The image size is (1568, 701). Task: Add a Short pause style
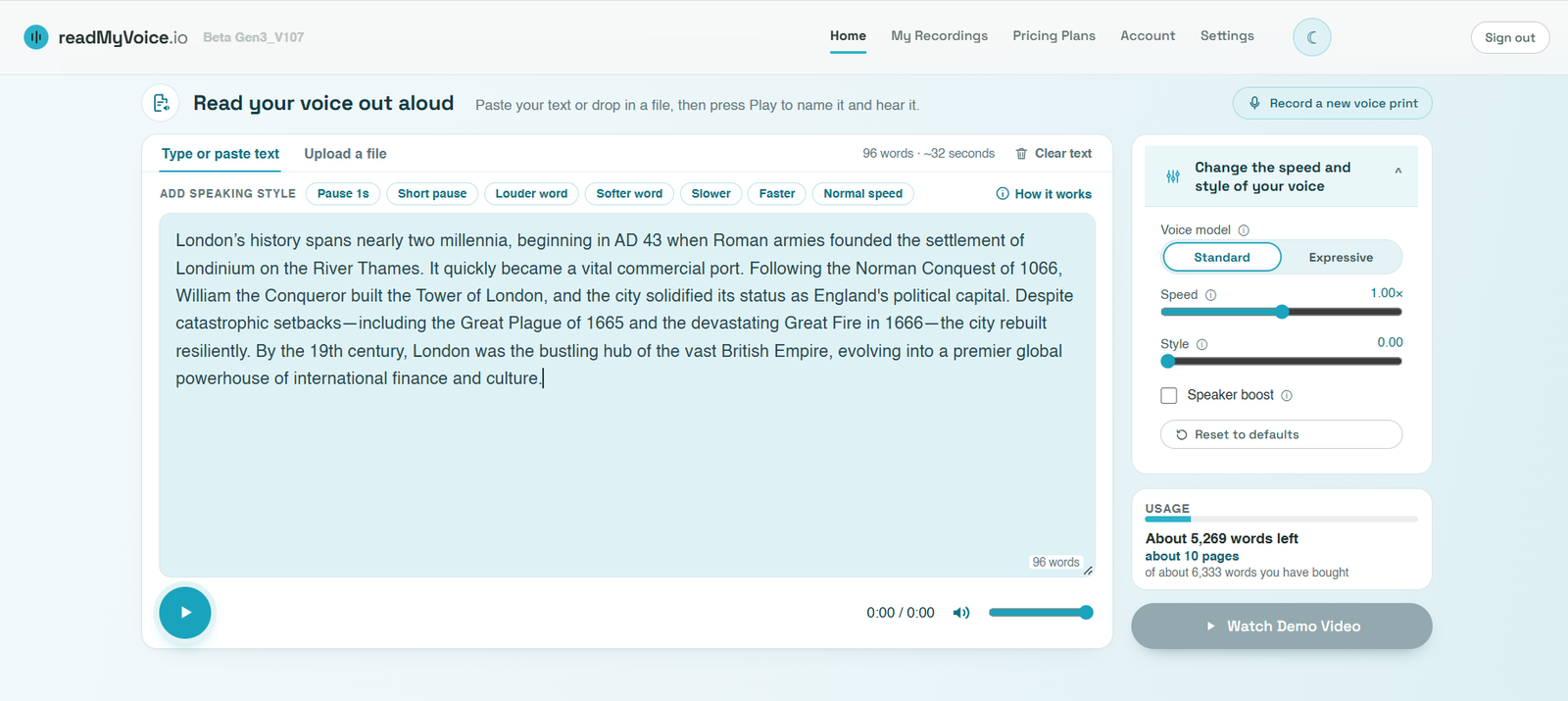point(432,194)
